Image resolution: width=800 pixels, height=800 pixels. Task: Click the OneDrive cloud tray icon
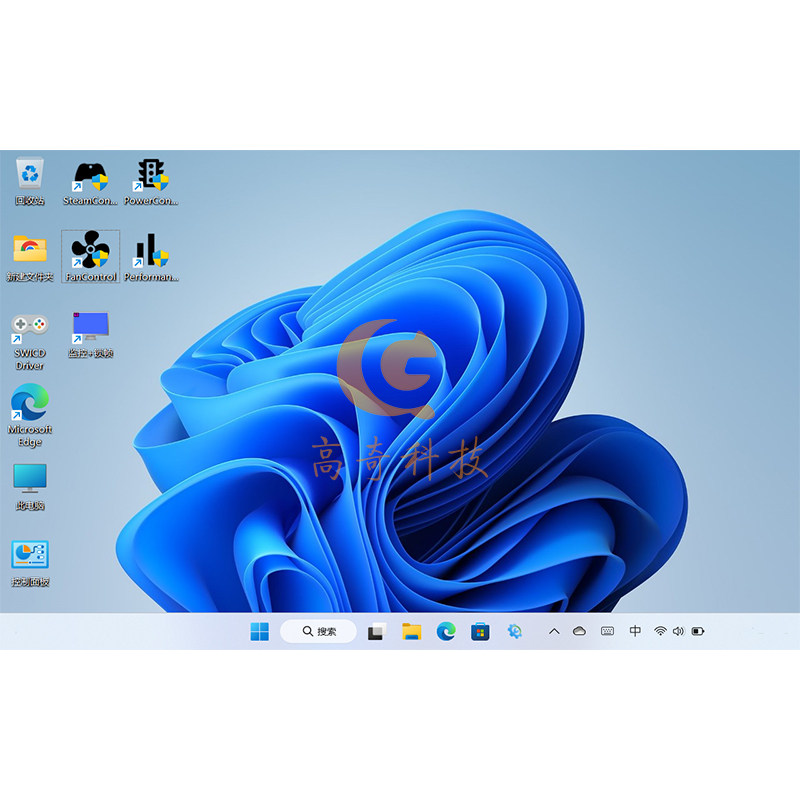tap(579, 632)
